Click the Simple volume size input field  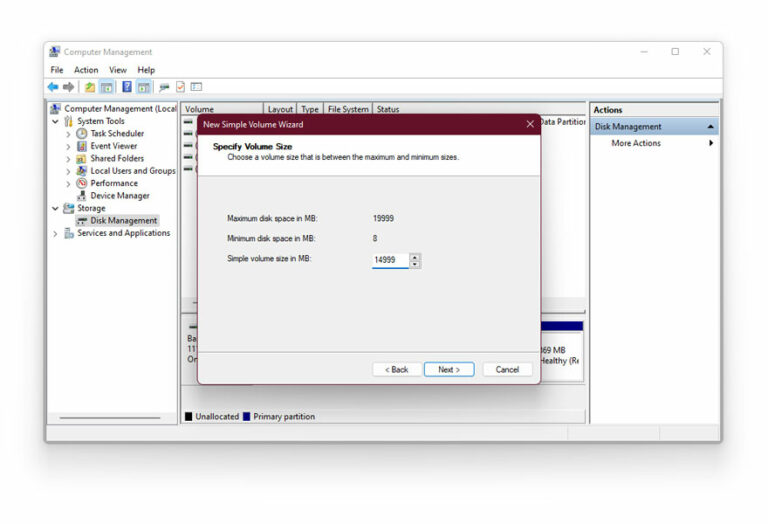tap(390, 260)
